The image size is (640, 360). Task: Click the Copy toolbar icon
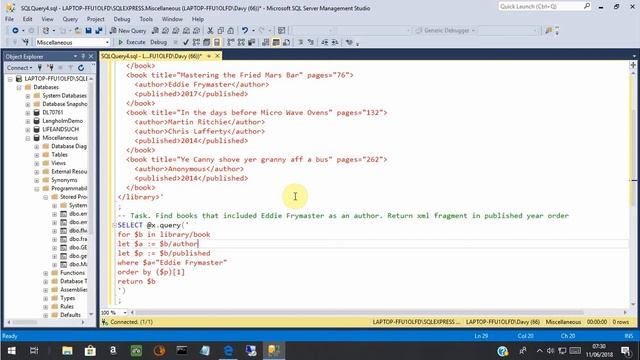(x=220, y=30)
